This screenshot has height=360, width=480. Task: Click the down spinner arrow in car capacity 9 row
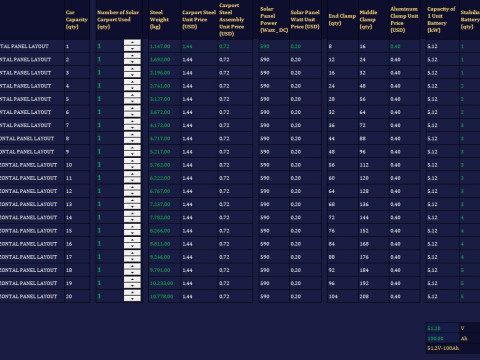point(132,154)
